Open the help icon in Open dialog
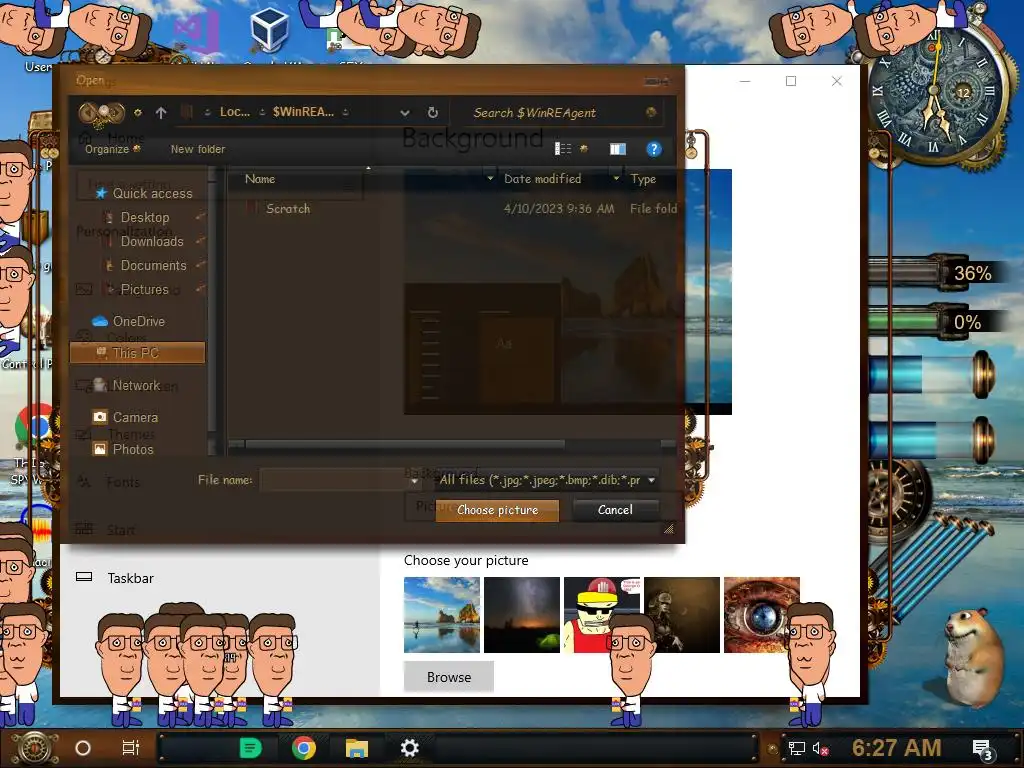The width and height of the screenshot is (1024, 768). (x=653, y=149)
